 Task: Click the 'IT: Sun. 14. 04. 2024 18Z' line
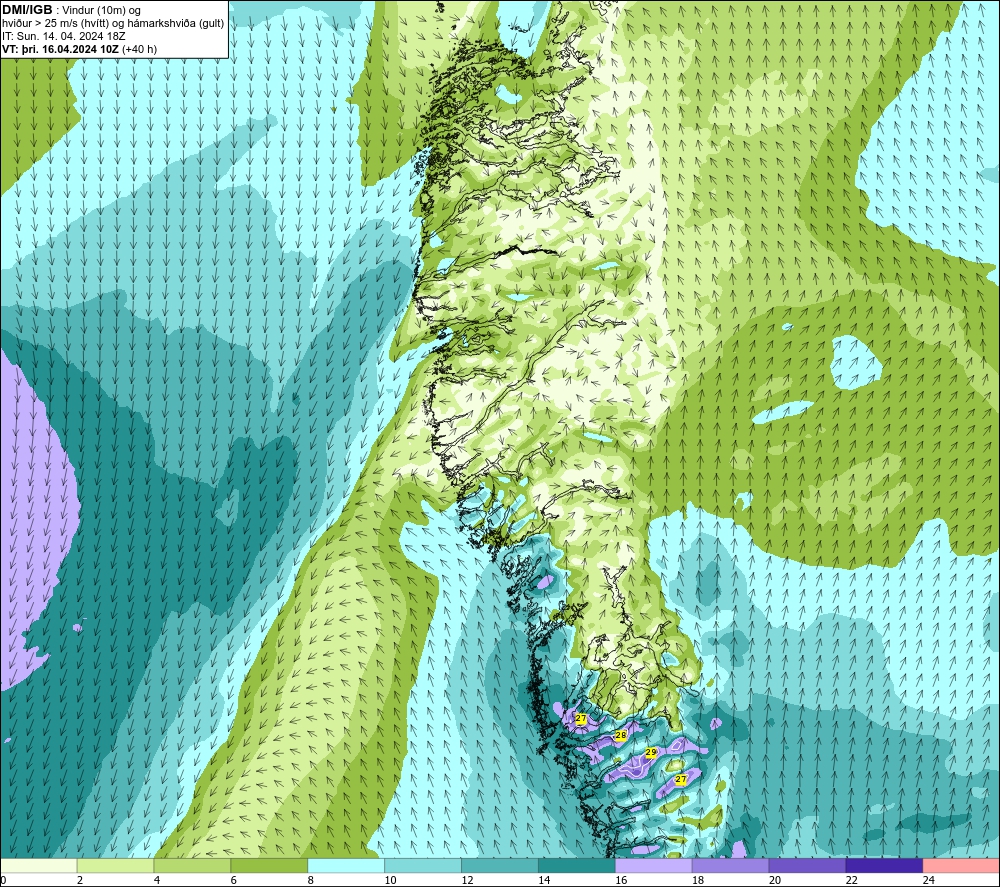(64, 36)
